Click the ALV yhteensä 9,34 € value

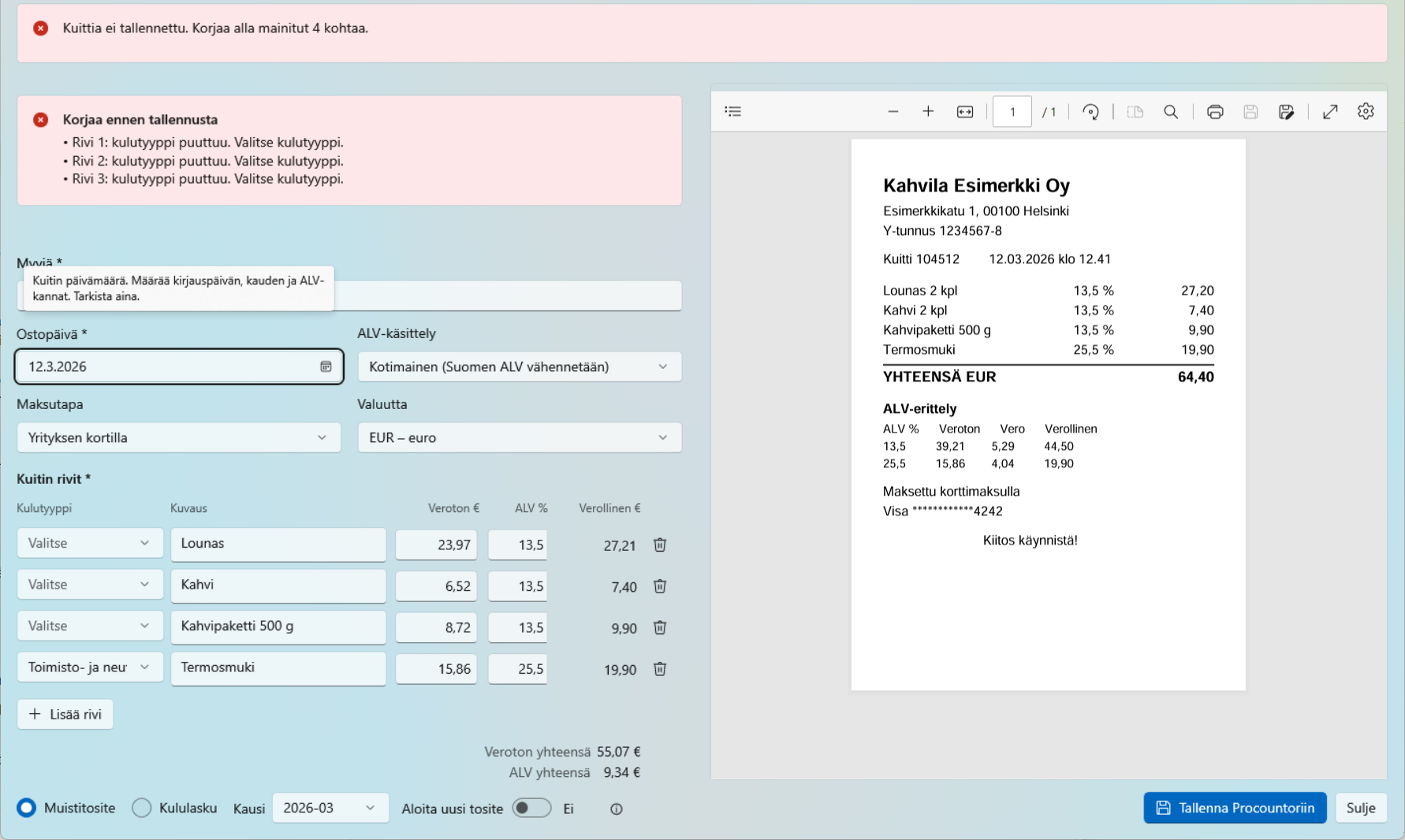point(622,773)
